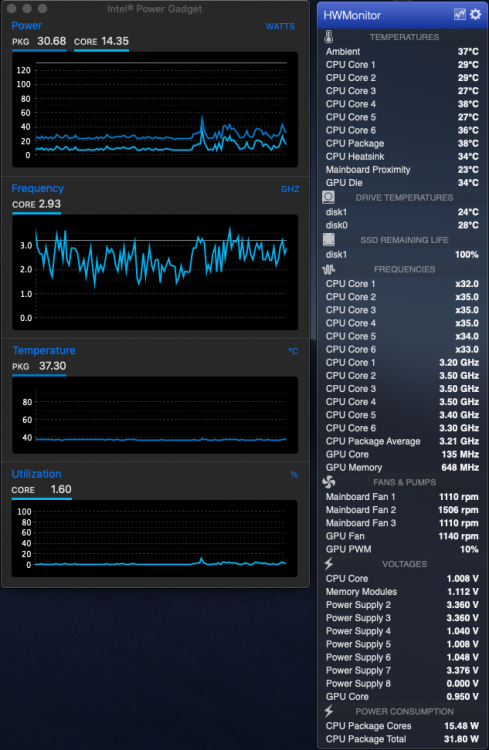Close the Intel Power Gadget window
489x750 pixels.
coord(11,9)
